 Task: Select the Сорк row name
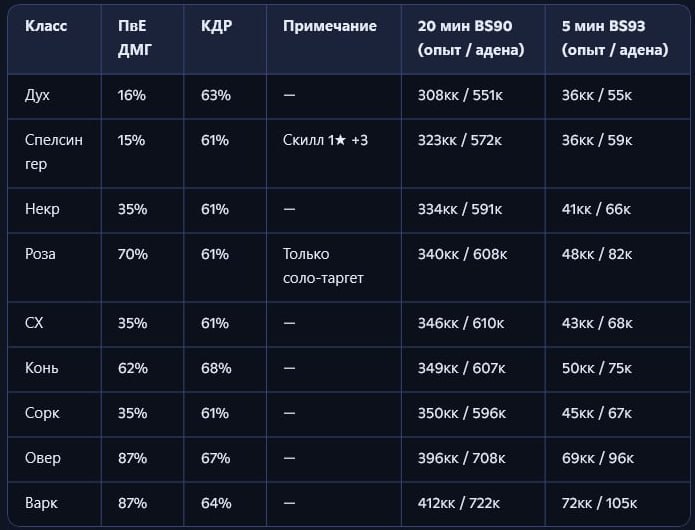point(42,412)
